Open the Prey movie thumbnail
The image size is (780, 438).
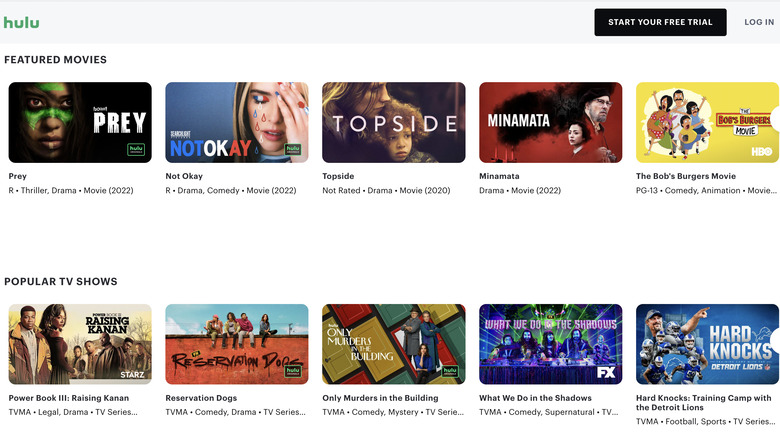point(80,122)
